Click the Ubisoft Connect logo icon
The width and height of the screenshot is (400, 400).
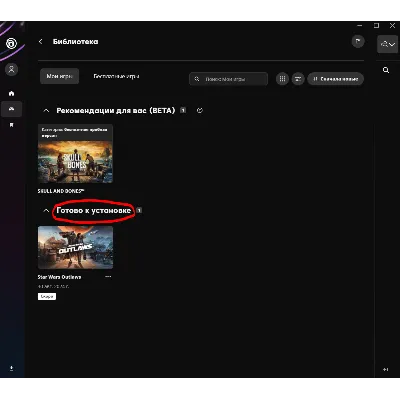[11, 43]
